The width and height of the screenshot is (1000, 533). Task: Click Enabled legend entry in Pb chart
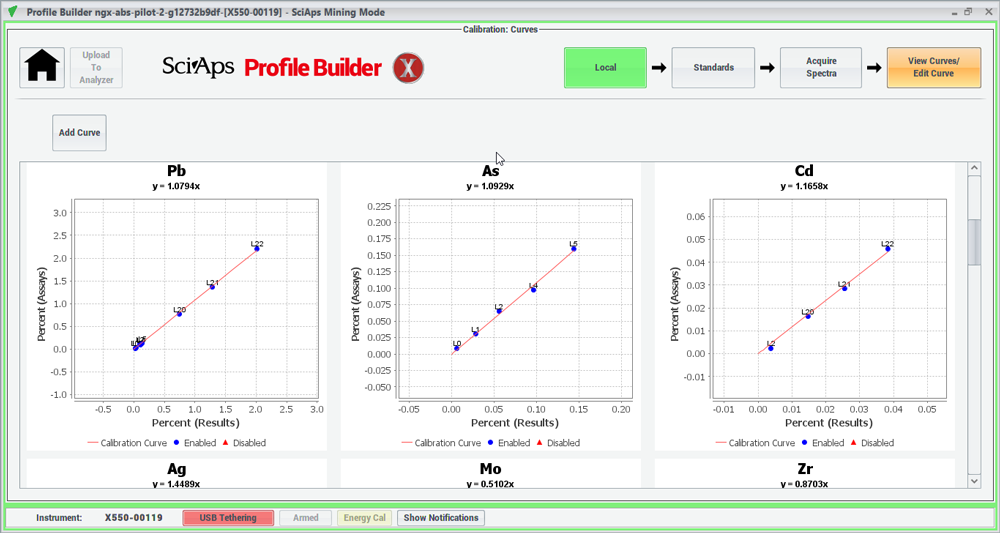coord(195,443)
